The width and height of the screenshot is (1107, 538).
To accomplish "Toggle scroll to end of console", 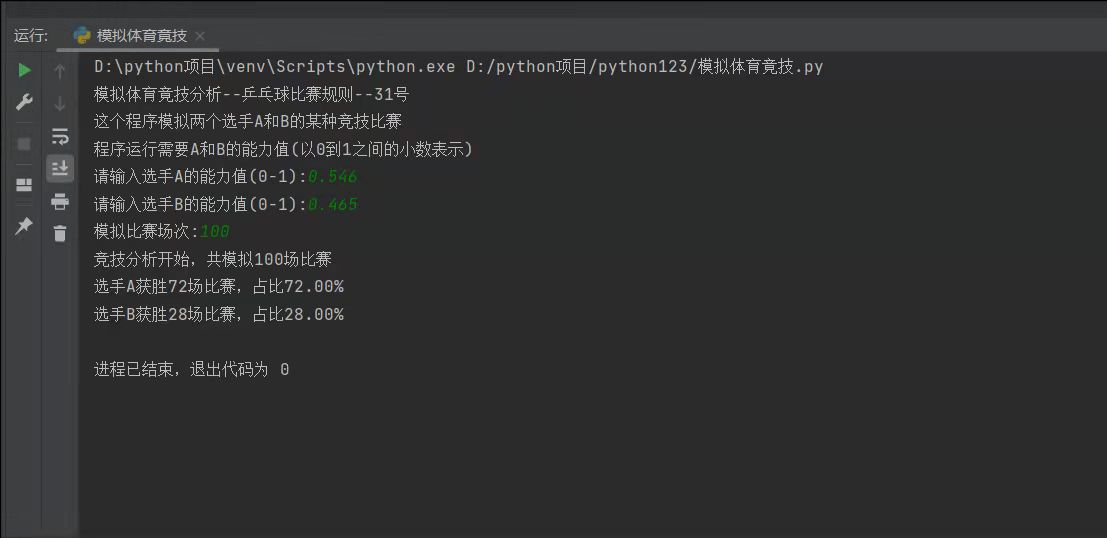I will [60, 168].
